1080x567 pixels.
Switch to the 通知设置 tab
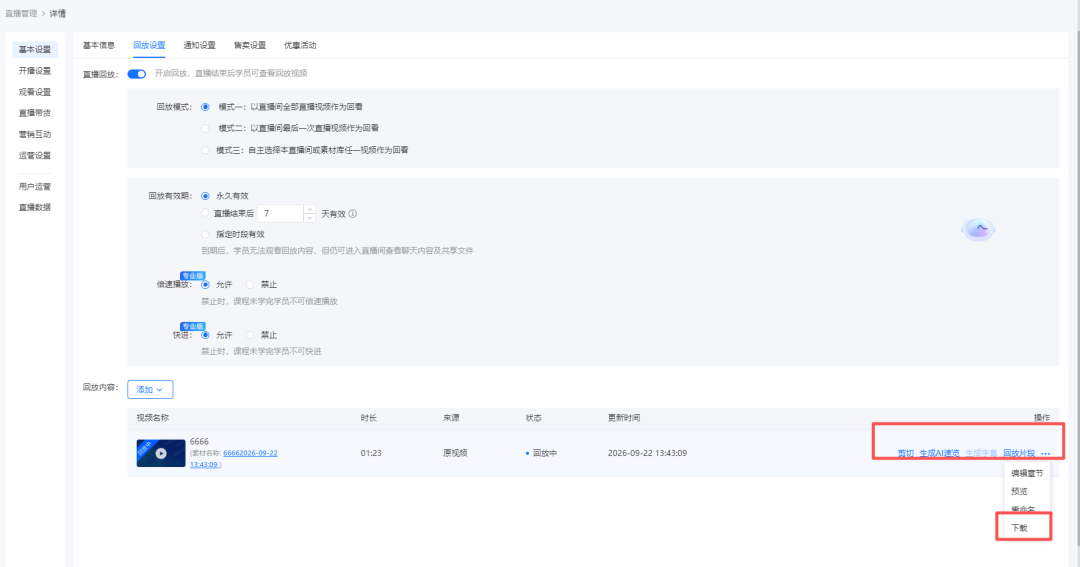[x=199, y=45]
